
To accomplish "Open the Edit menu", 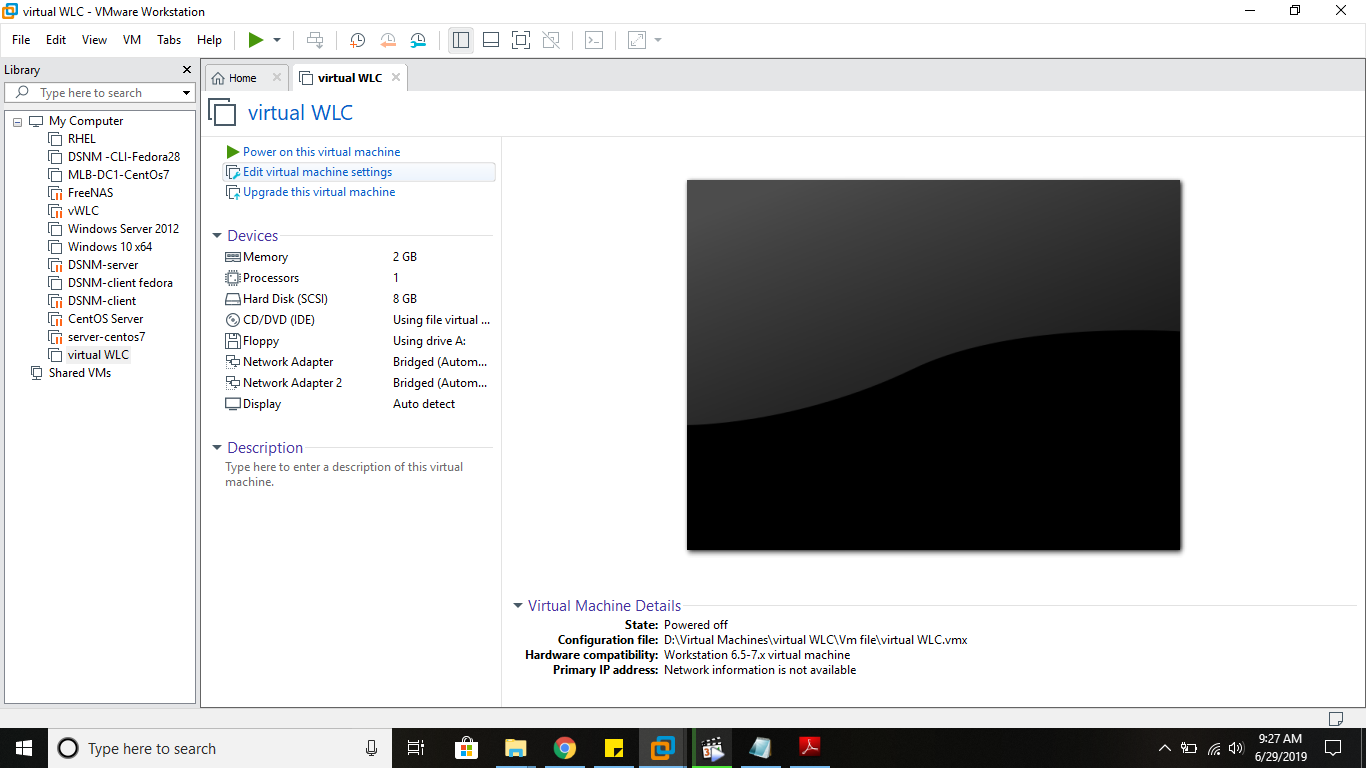I will [x=56, y=40].
